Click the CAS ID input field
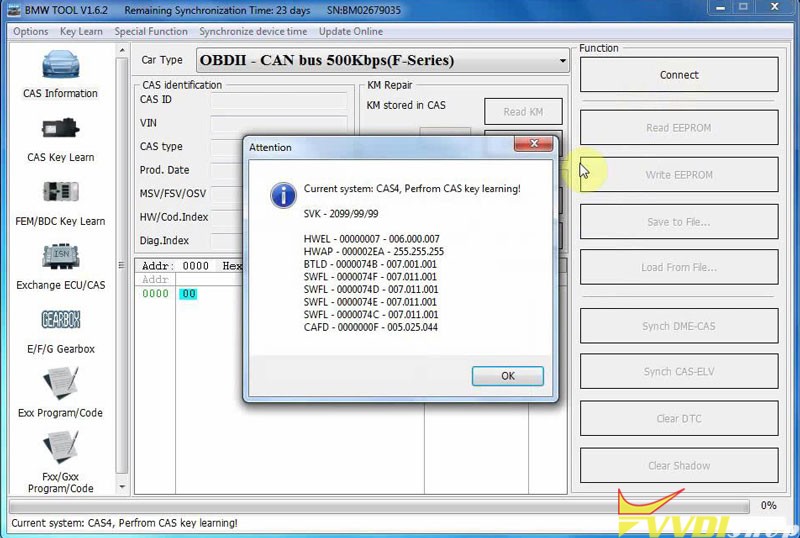800x538 pixels. 279,100
